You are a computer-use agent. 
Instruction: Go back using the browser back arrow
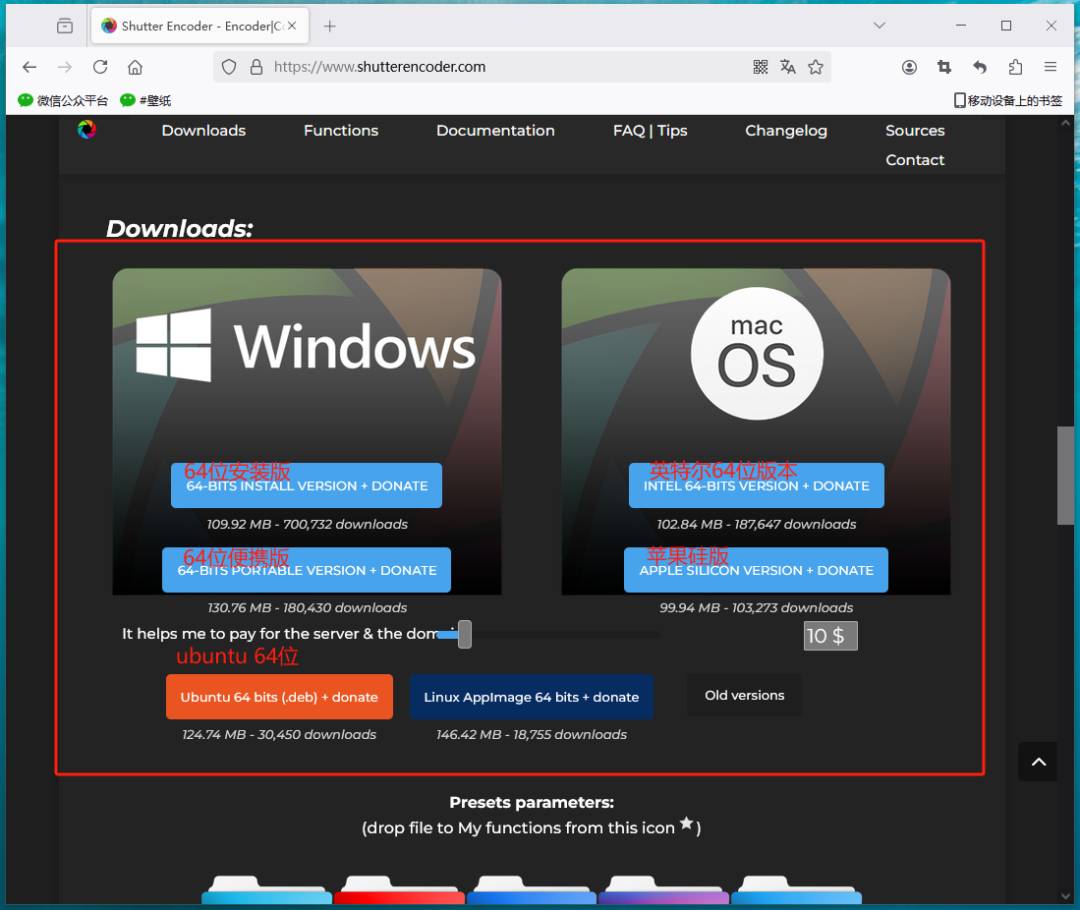tap(29, 67)
